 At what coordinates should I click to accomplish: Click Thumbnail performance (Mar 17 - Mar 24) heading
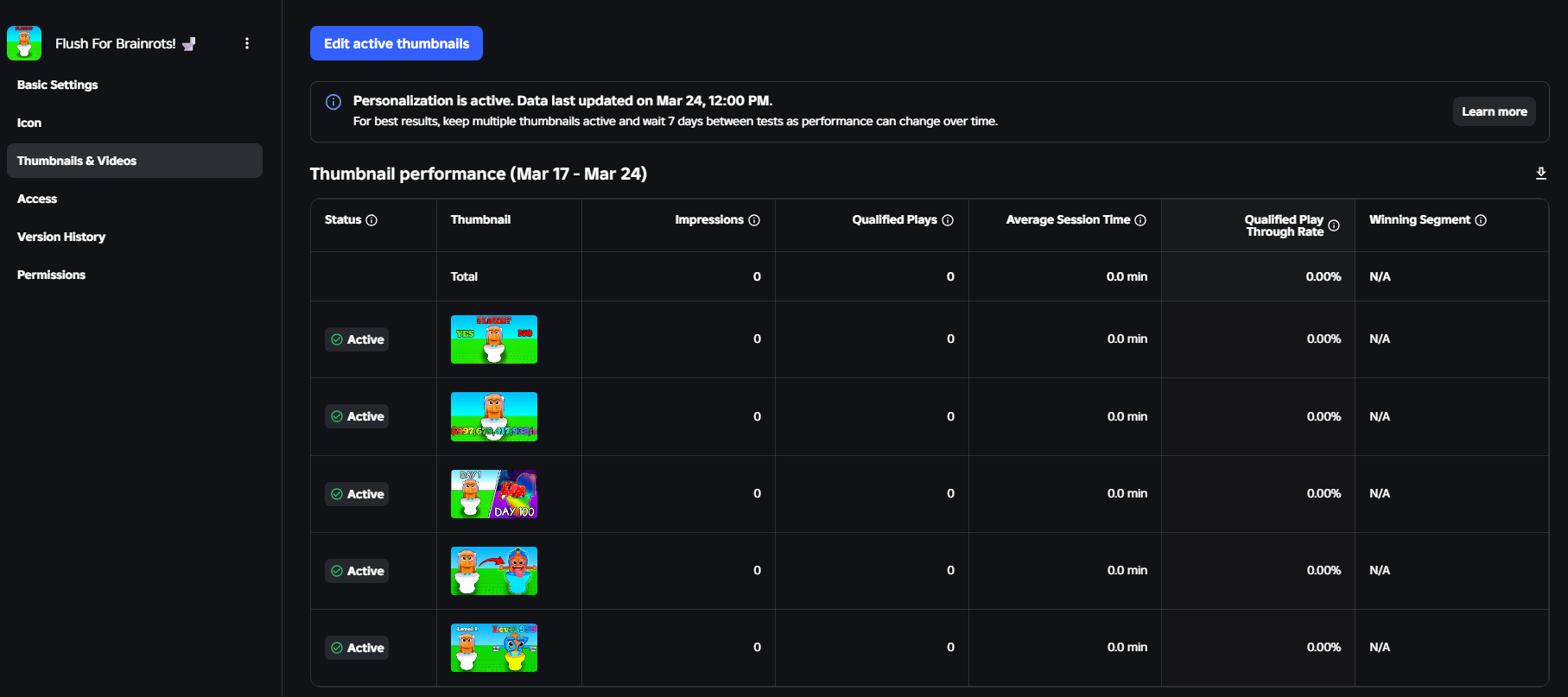[x=479, y=174]
